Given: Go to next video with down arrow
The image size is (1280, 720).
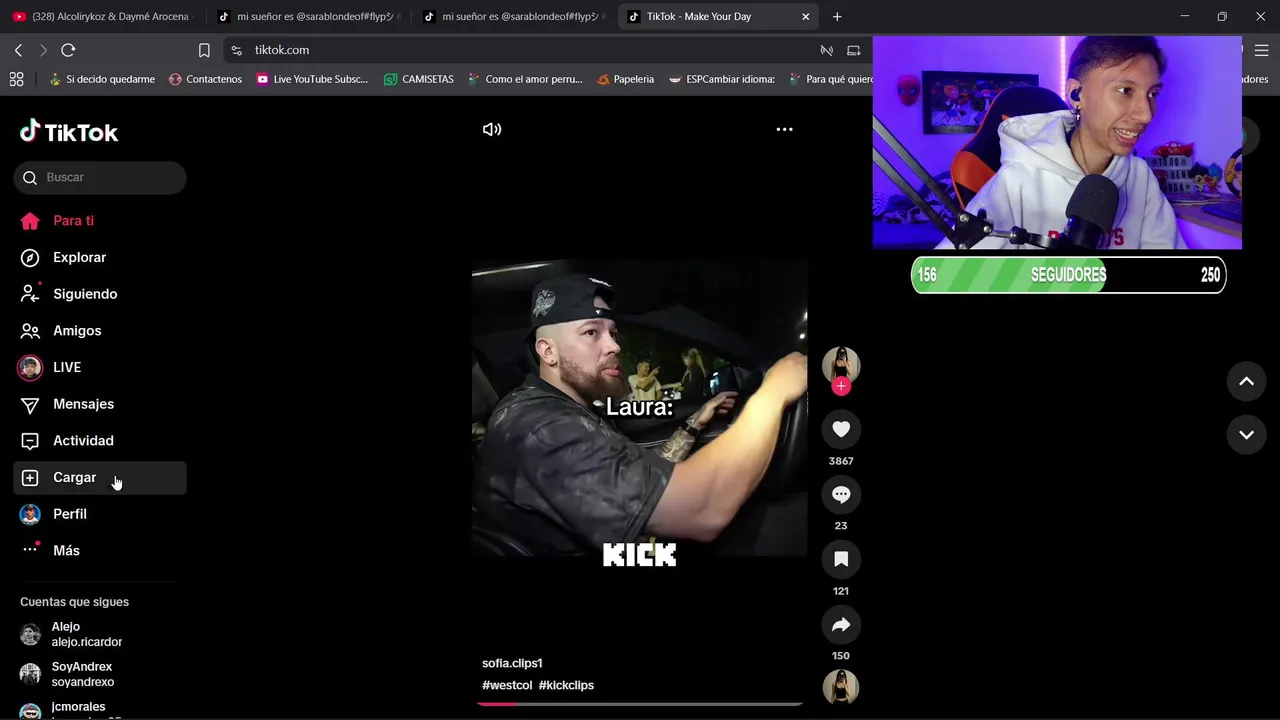Looking at the screenshot, I should click(1246, 435).
